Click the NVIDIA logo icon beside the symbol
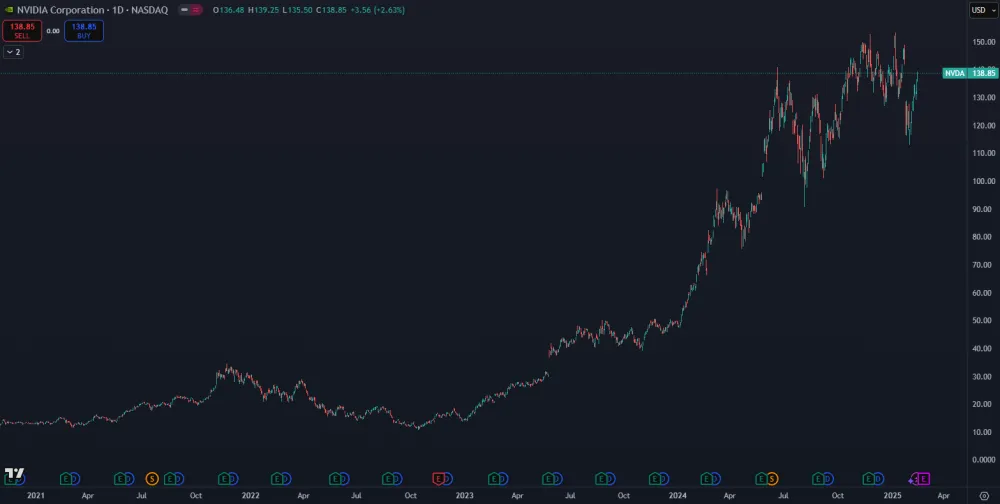The image size is (1000, 504). coord(9,9)
